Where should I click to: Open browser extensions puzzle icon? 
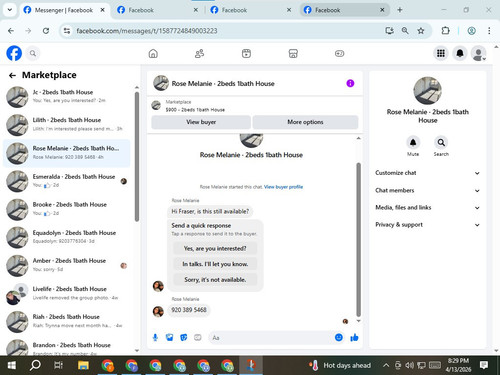click(x=445, y=31)
